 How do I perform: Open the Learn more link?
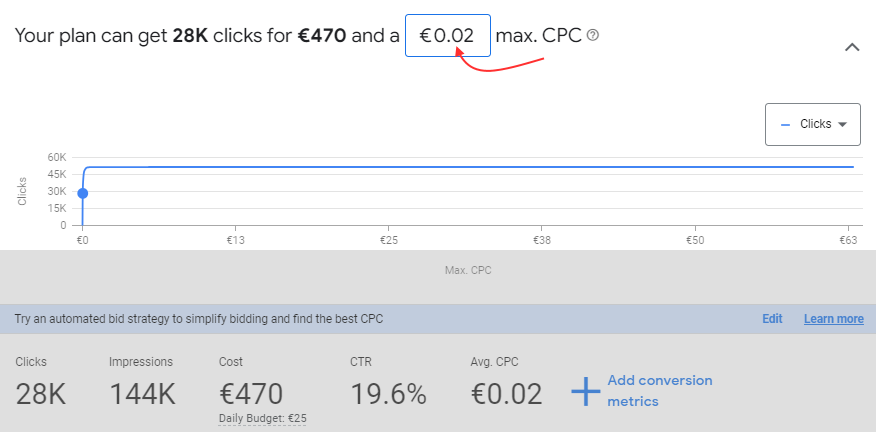coord(833,319)
